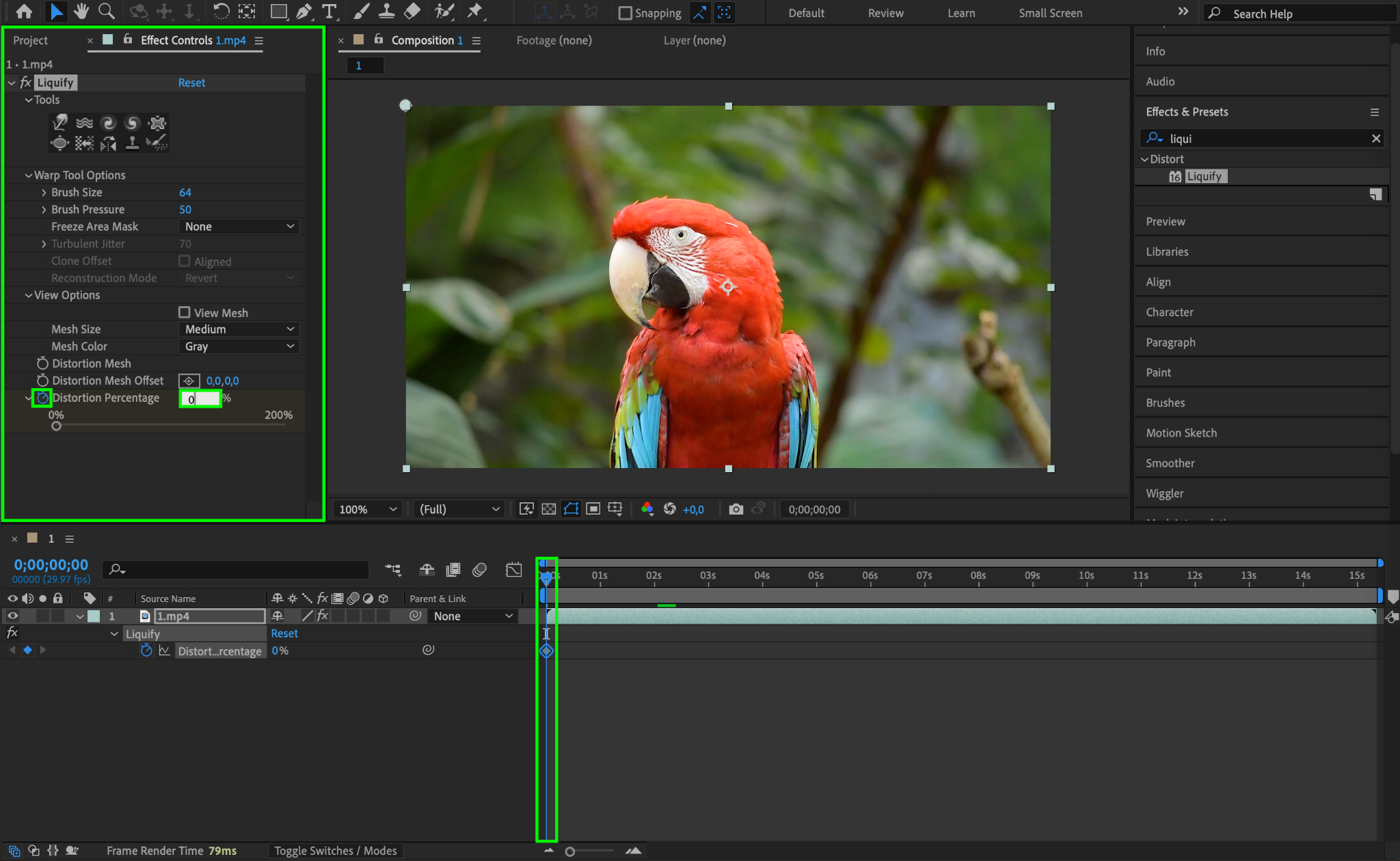The width and height of the screenshot is (1400, 861).
Task: Enable the View Mesh checkbox
Action: 185,312
